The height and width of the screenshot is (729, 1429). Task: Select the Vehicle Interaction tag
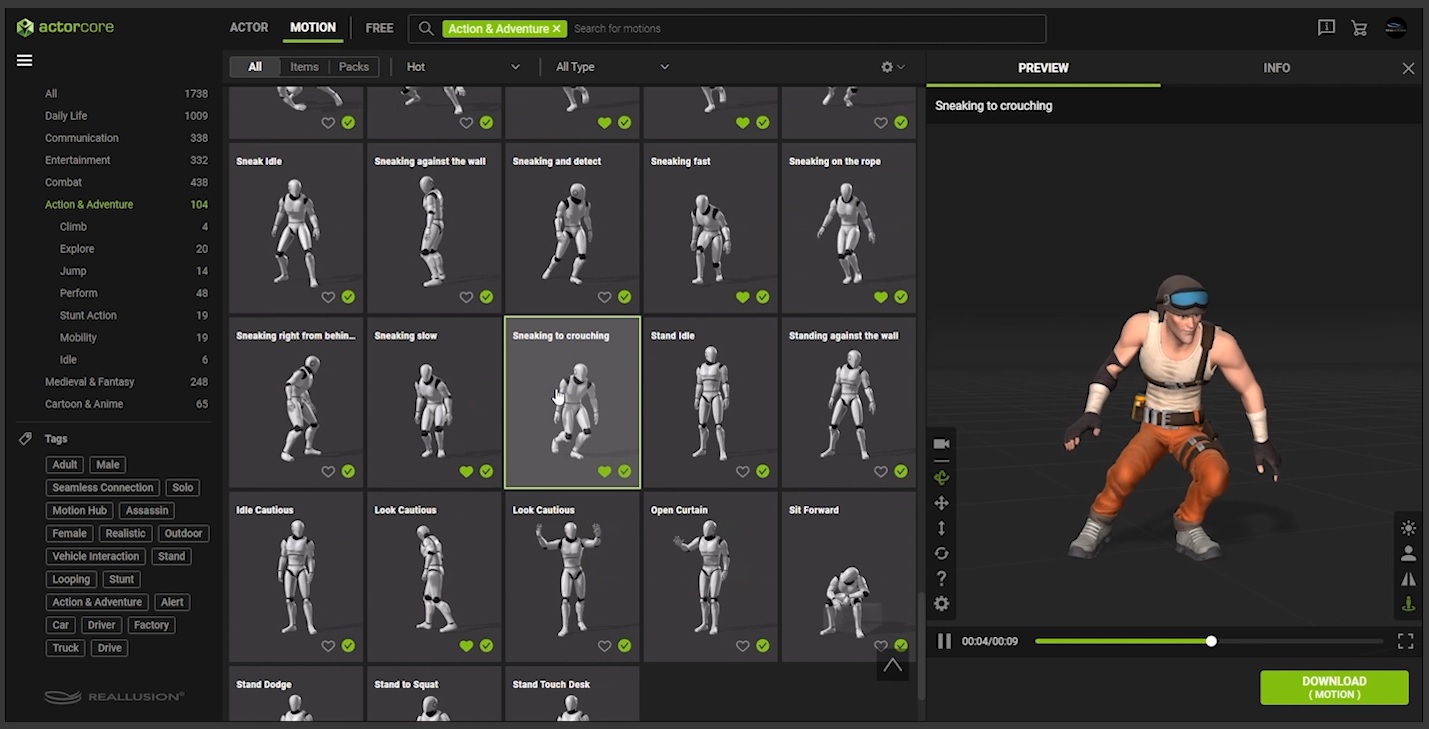(x=96, y=557)
